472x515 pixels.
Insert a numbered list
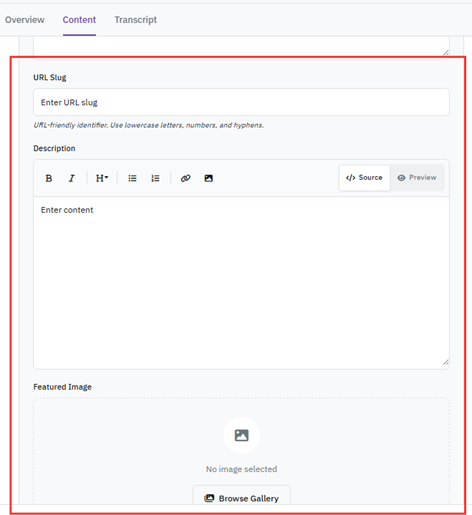point(155,178)
